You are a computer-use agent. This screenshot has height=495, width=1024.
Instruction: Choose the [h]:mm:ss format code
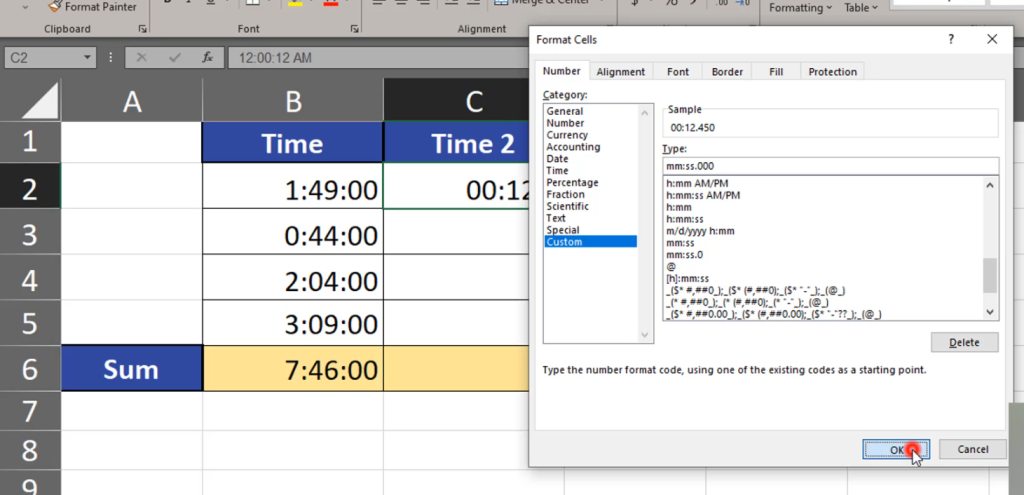pyautogui.click(x=687, y=278)
